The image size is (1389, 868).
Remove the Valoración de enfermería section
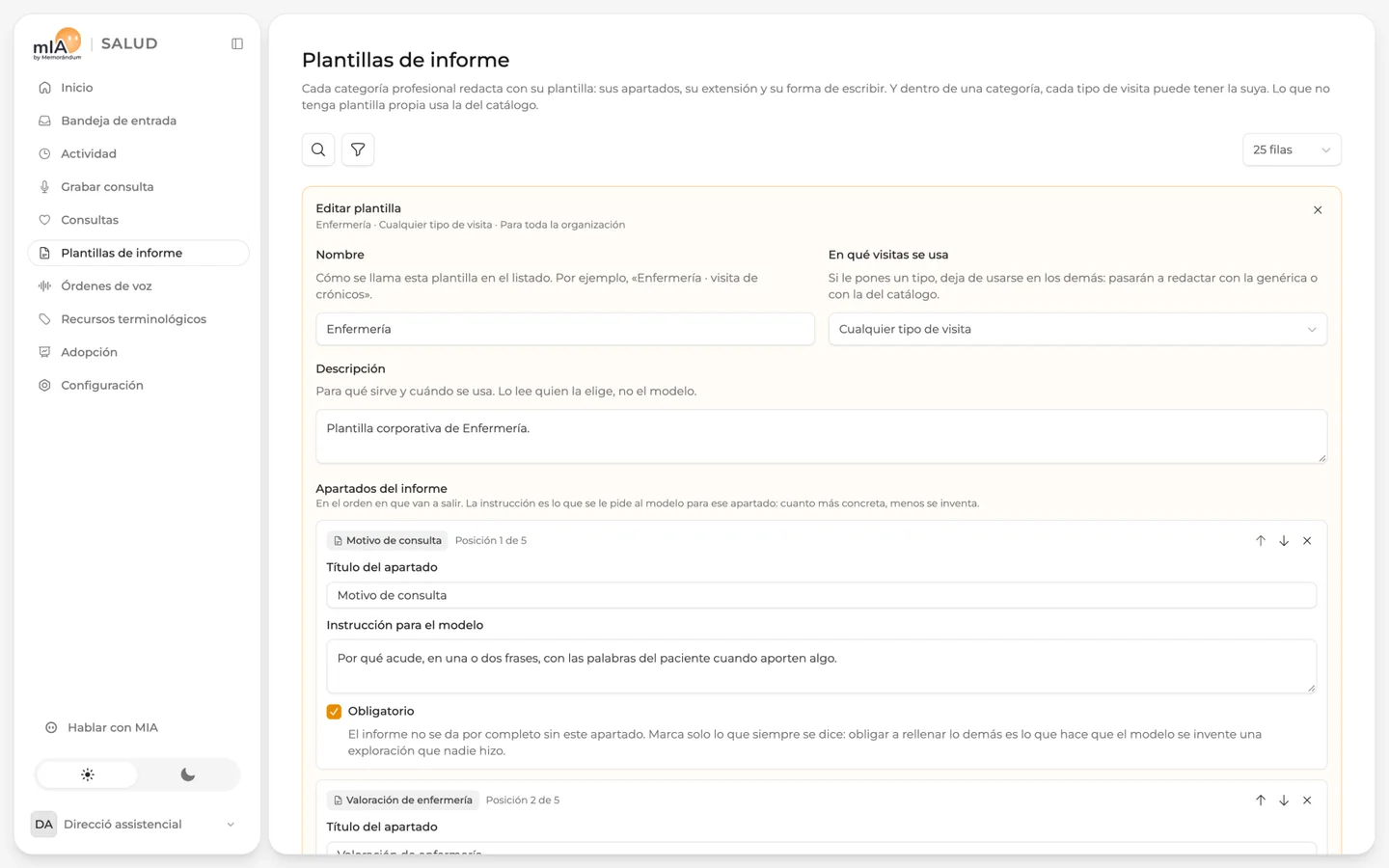coord(1307,800)
